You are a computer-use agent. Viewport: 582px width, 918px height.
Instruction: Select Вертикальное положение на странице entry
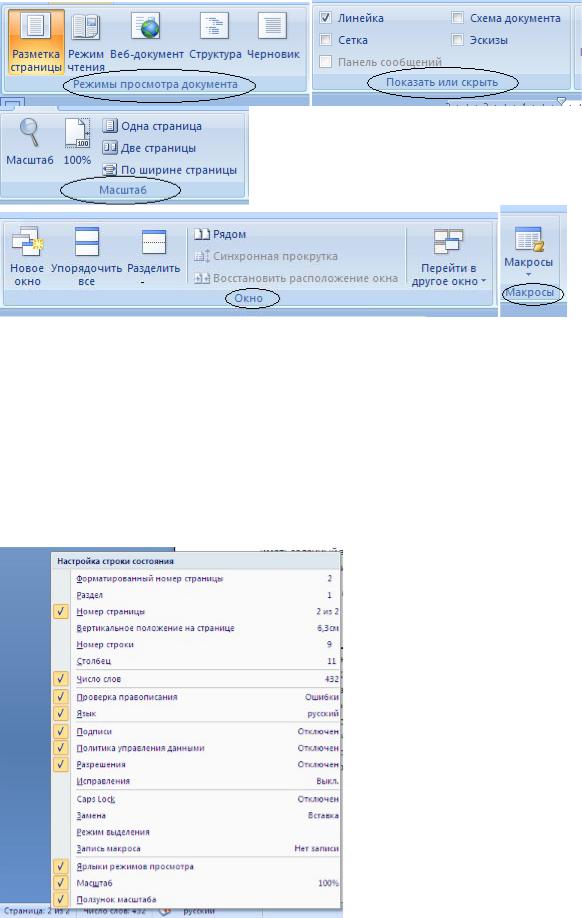coord(196,628)
